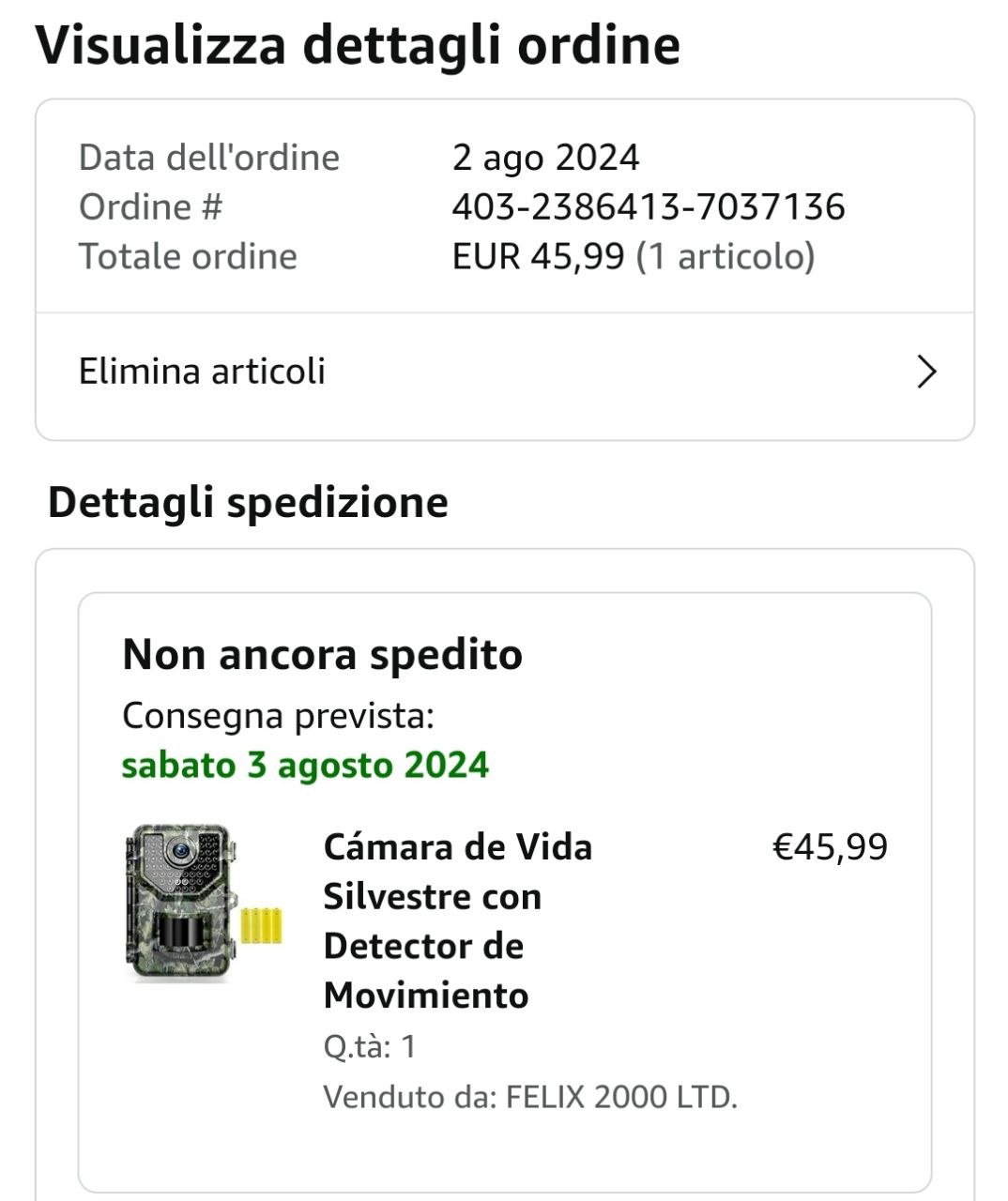Select the order number 403-2386413-7037136

(x=648, y=207)
